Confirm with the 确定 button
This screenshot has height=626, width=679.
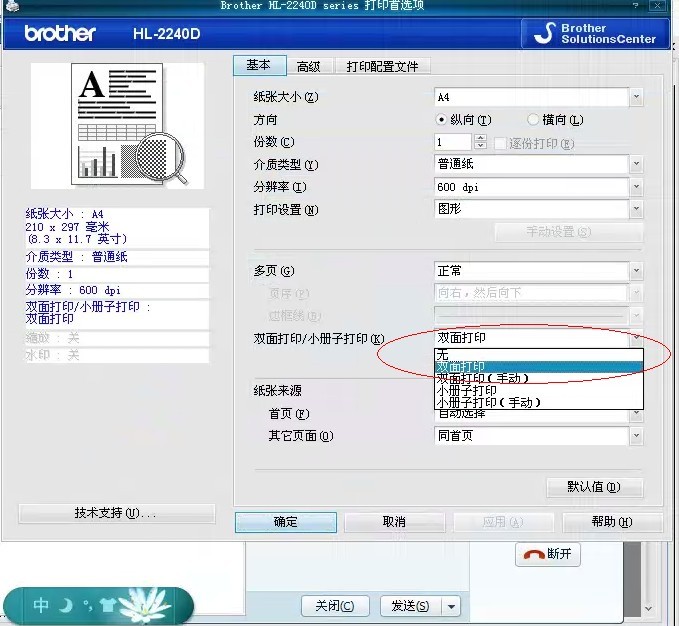286,522
